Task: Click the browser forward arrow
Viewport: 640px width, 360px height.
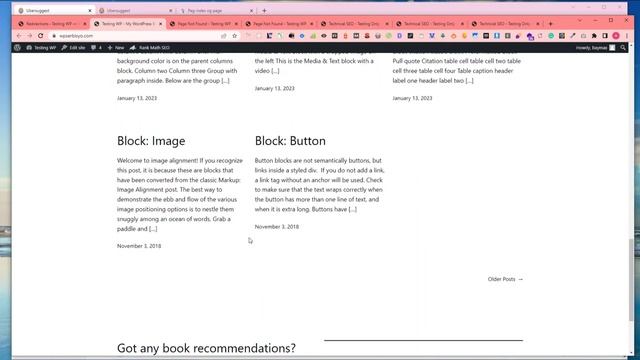Action: click(30, 36)
